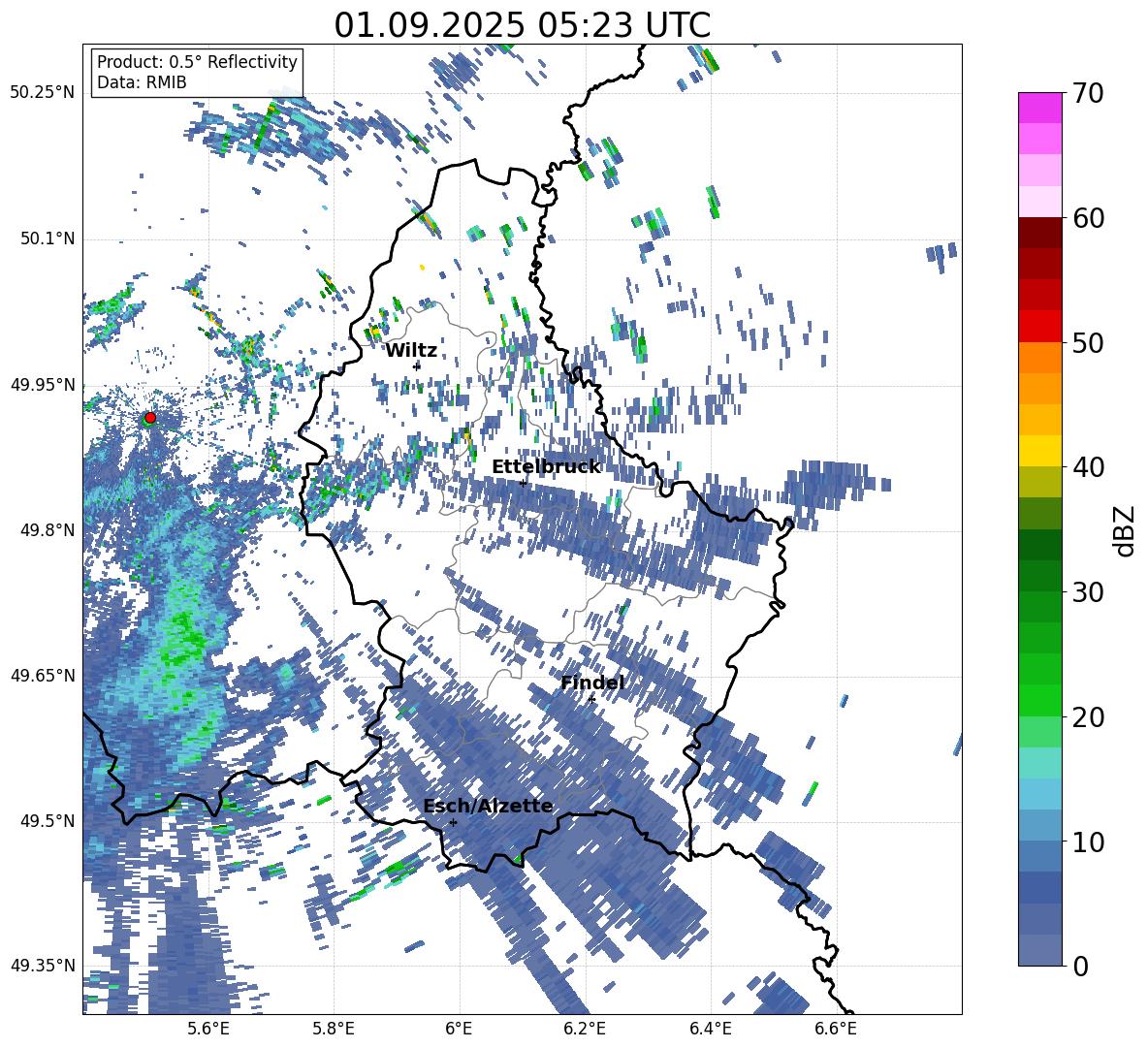Click the 49.5°N latitude label
The height and width of the screenshot is (1048, 1148).
click(x=48, y=821)
